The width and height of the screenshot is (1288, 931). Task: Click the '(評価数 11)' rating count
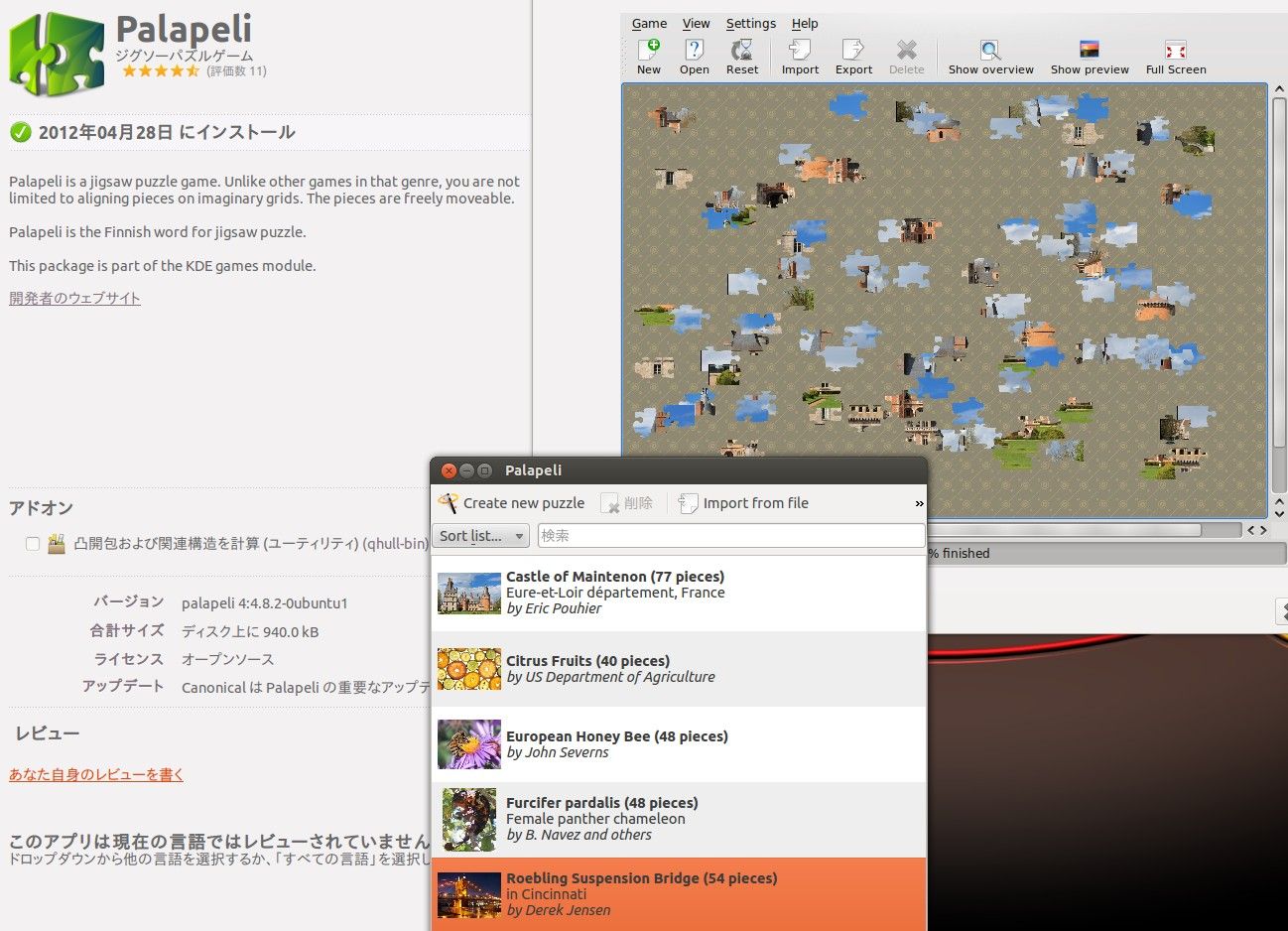coord(236,71)
